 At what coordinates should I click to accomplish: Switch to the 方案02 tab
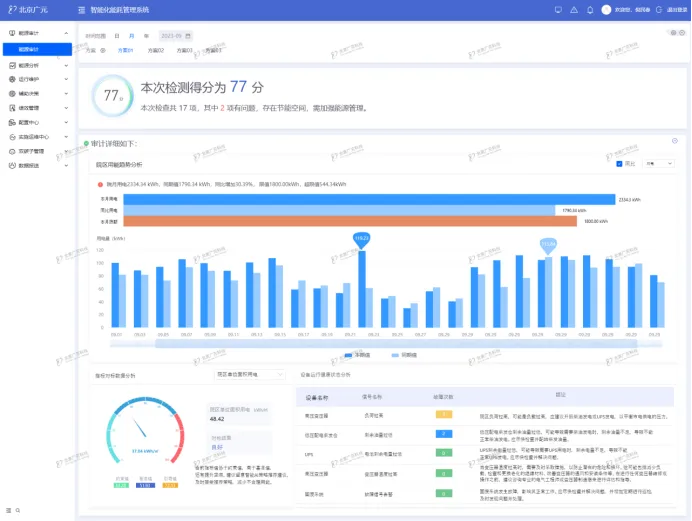tap(155, 49)
